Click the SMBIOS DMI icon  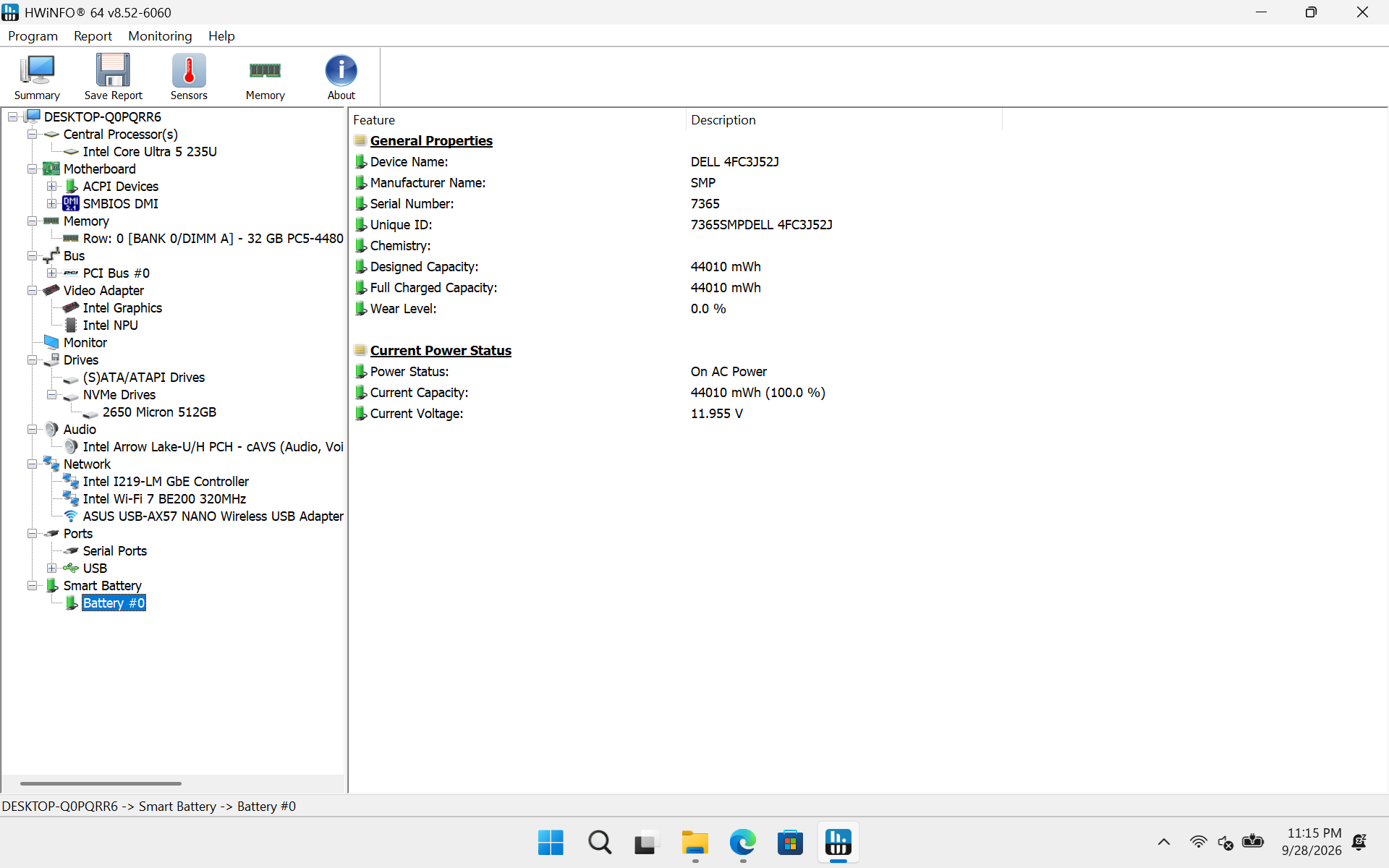[x=71, y=203]
